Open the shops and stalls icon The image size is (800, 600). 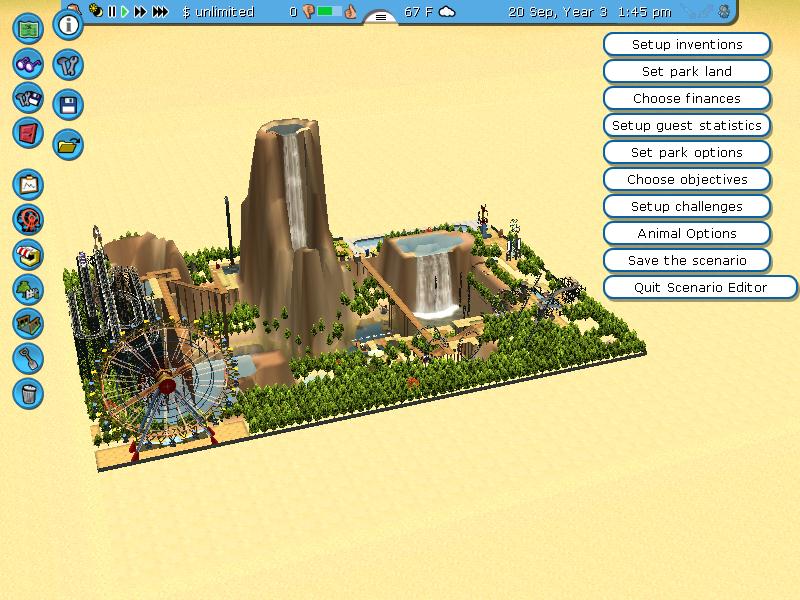[29, 254]
